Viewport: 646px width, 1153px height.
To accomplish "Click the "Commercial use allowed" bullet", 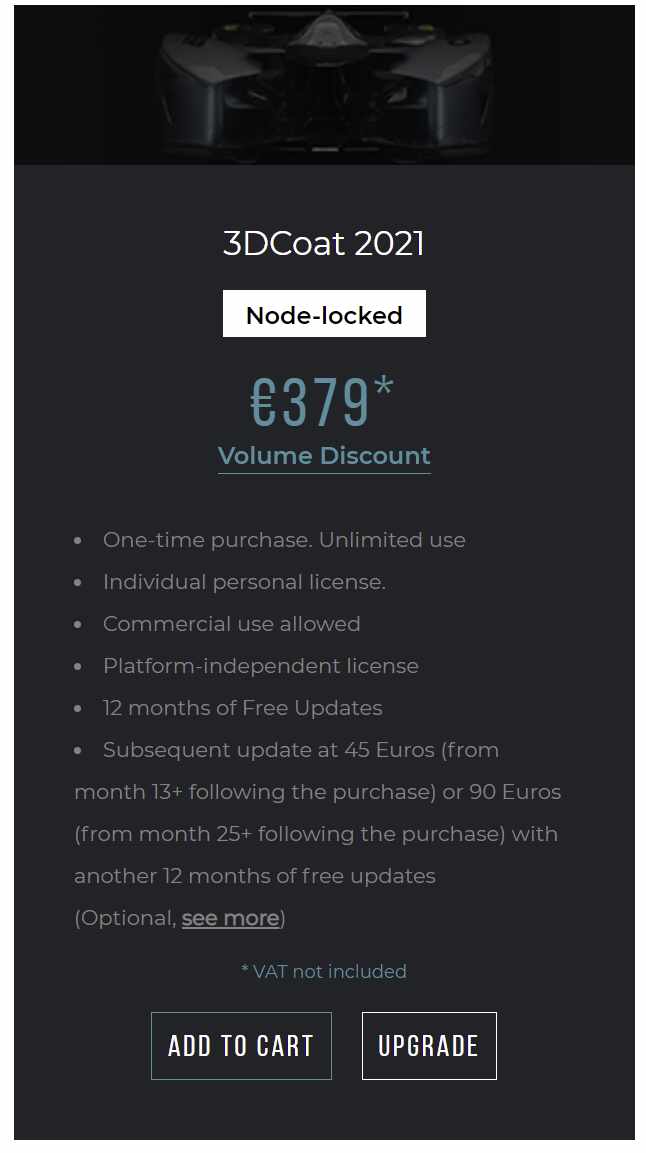I will 231,624.
